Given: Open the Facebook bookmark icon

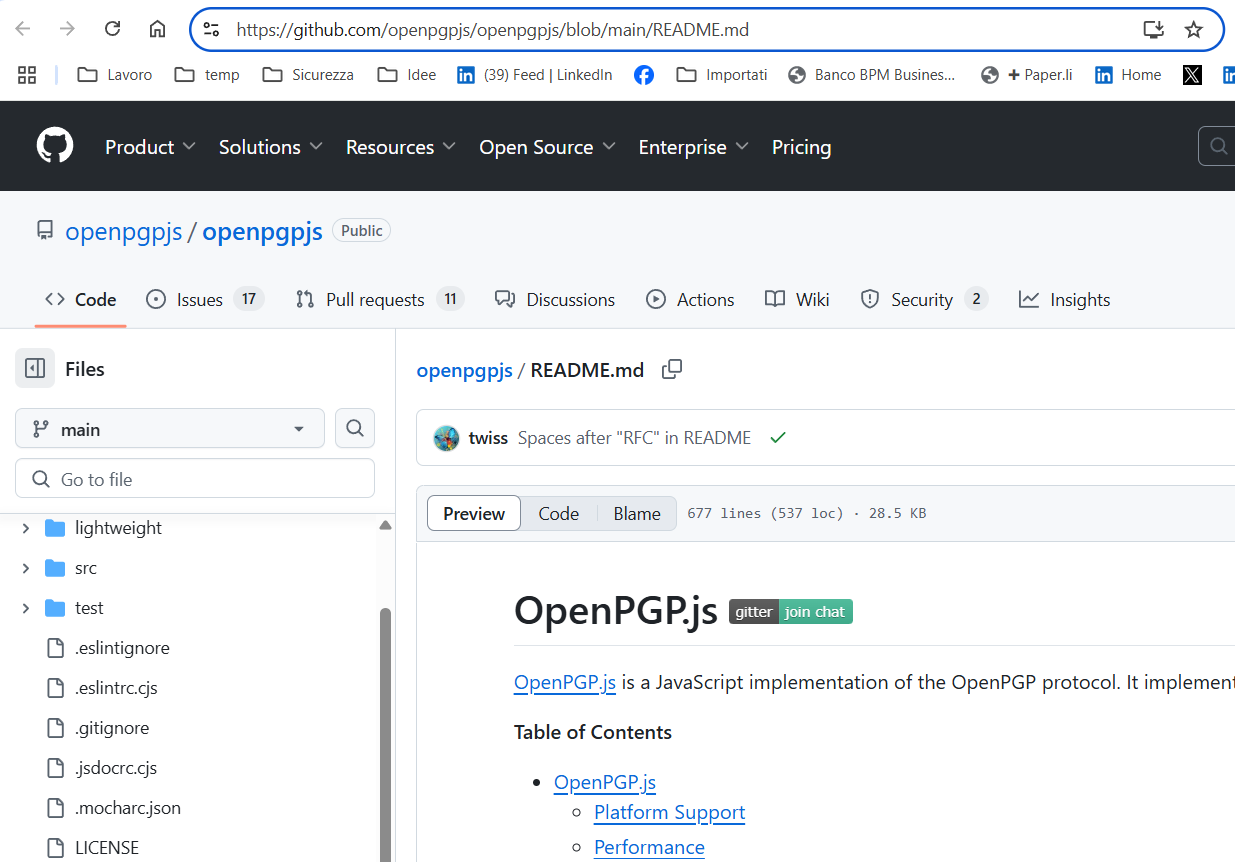Looking at the screenshot, I should [643, 74].
